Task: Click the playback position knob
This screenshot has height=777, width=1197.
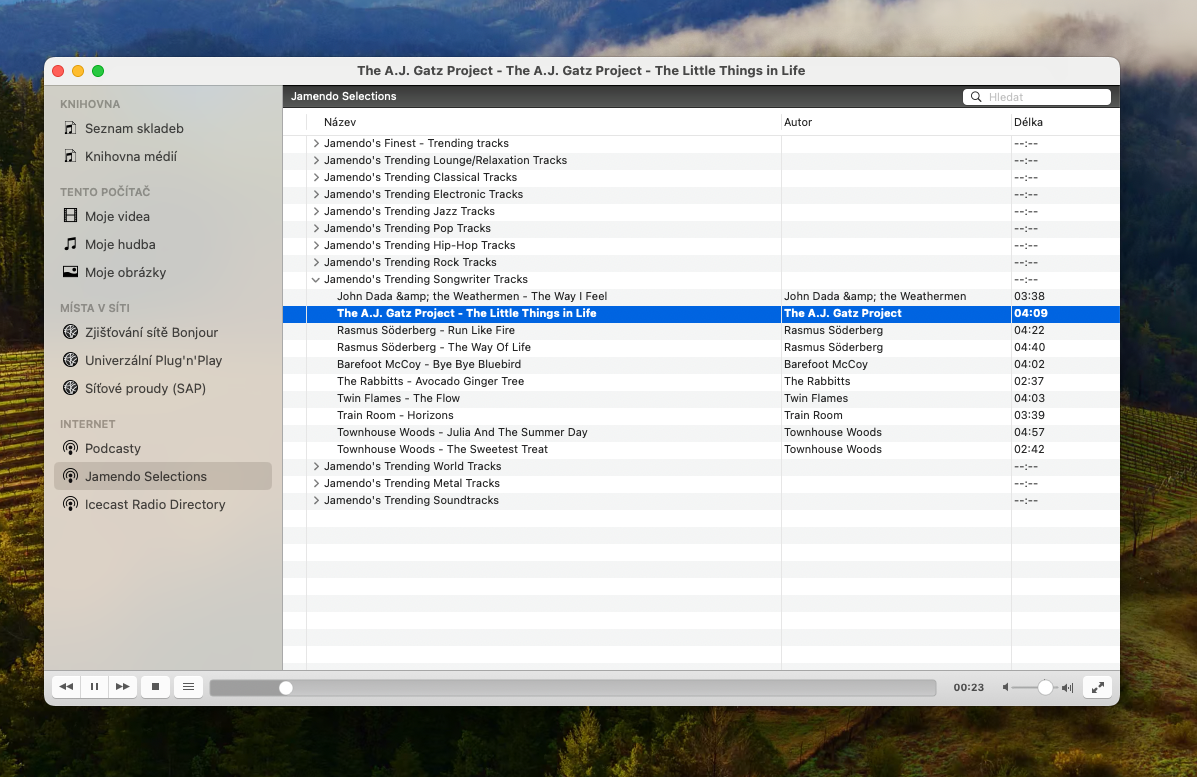Action: coord(286,688)
